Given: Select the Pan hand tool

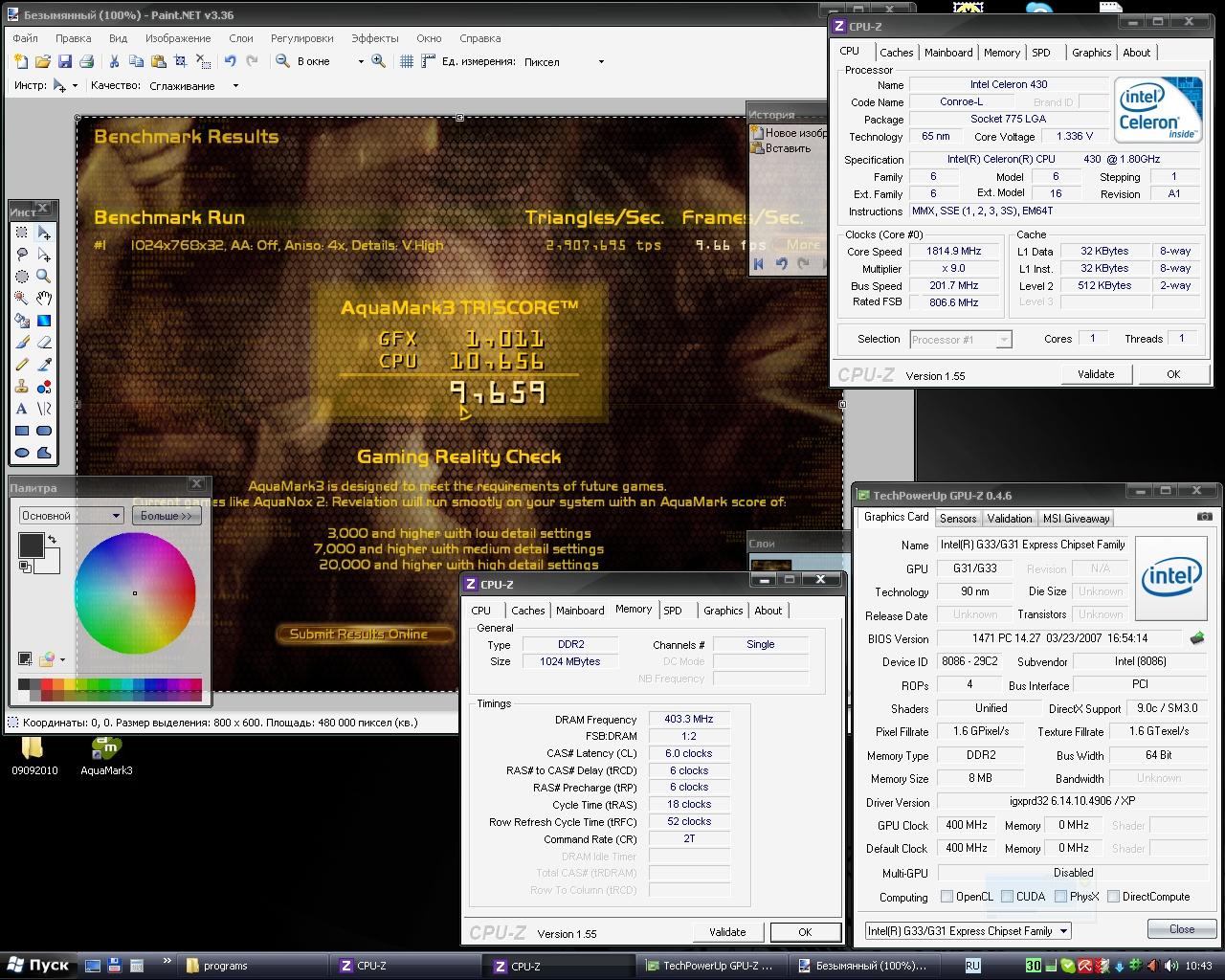Looking at the screenshot, I should click(x=44, y=299).
